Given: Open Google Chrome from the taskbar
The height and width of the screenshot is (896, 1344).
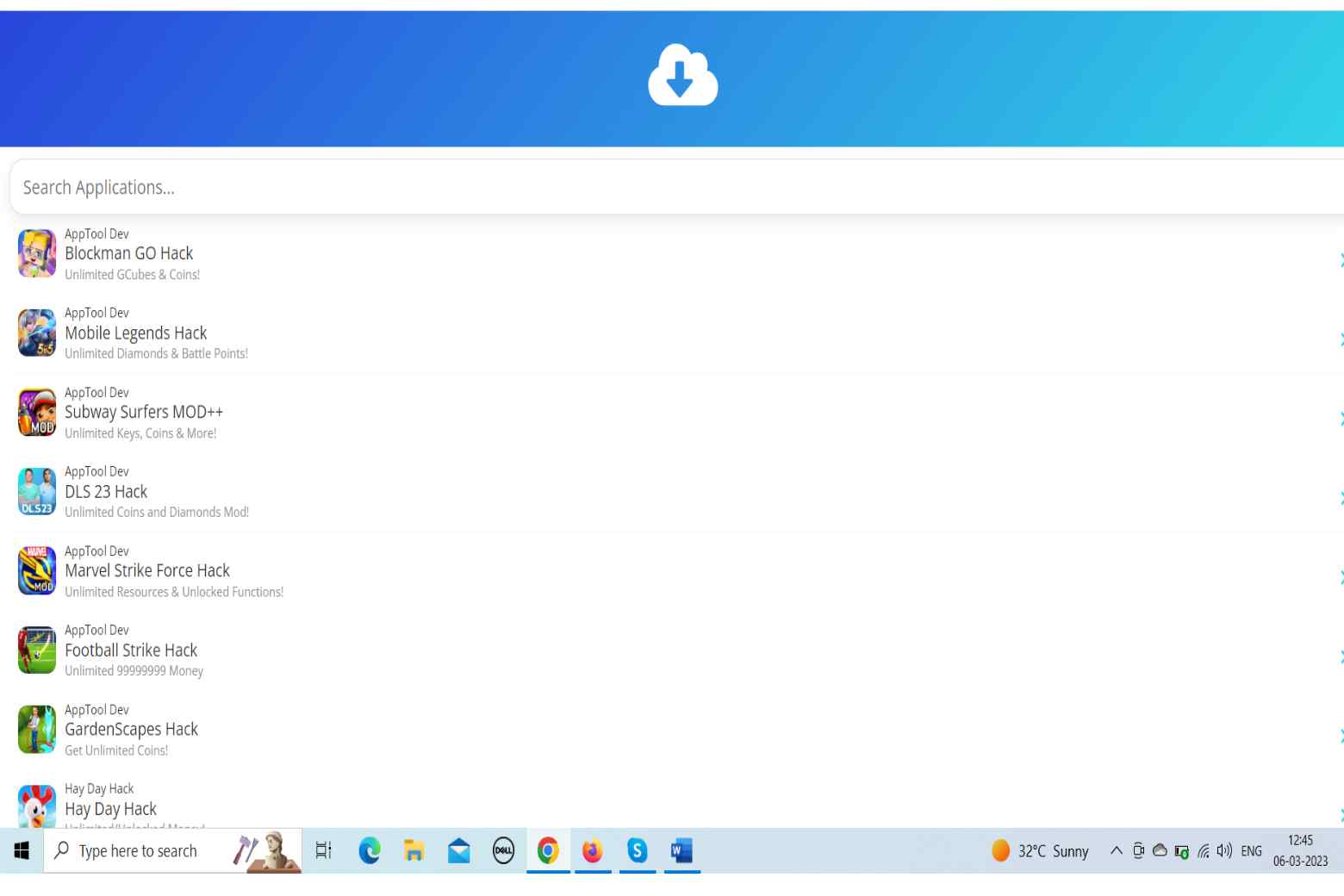Looking at the screenshot, I should 548,851.
